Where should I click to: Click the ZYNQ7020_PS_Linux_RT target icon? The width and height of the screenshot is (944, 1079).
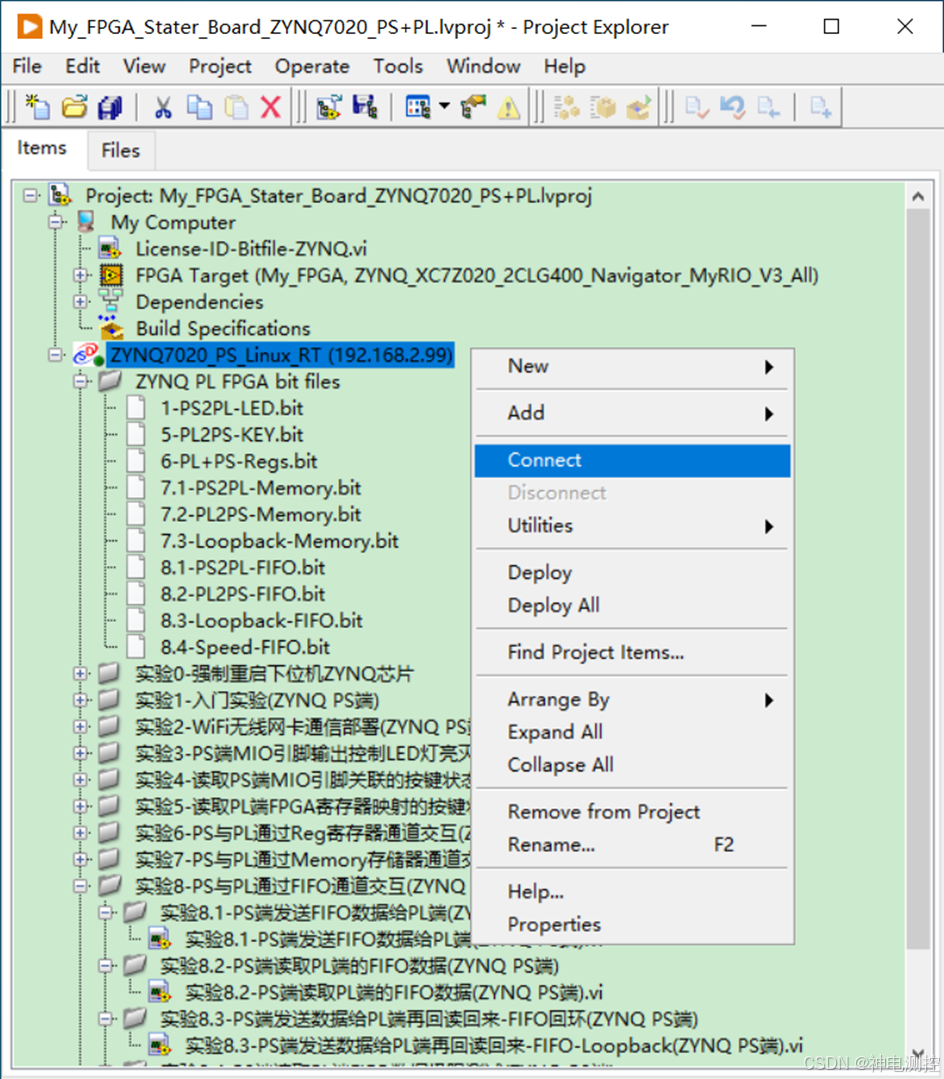point(88,354)
